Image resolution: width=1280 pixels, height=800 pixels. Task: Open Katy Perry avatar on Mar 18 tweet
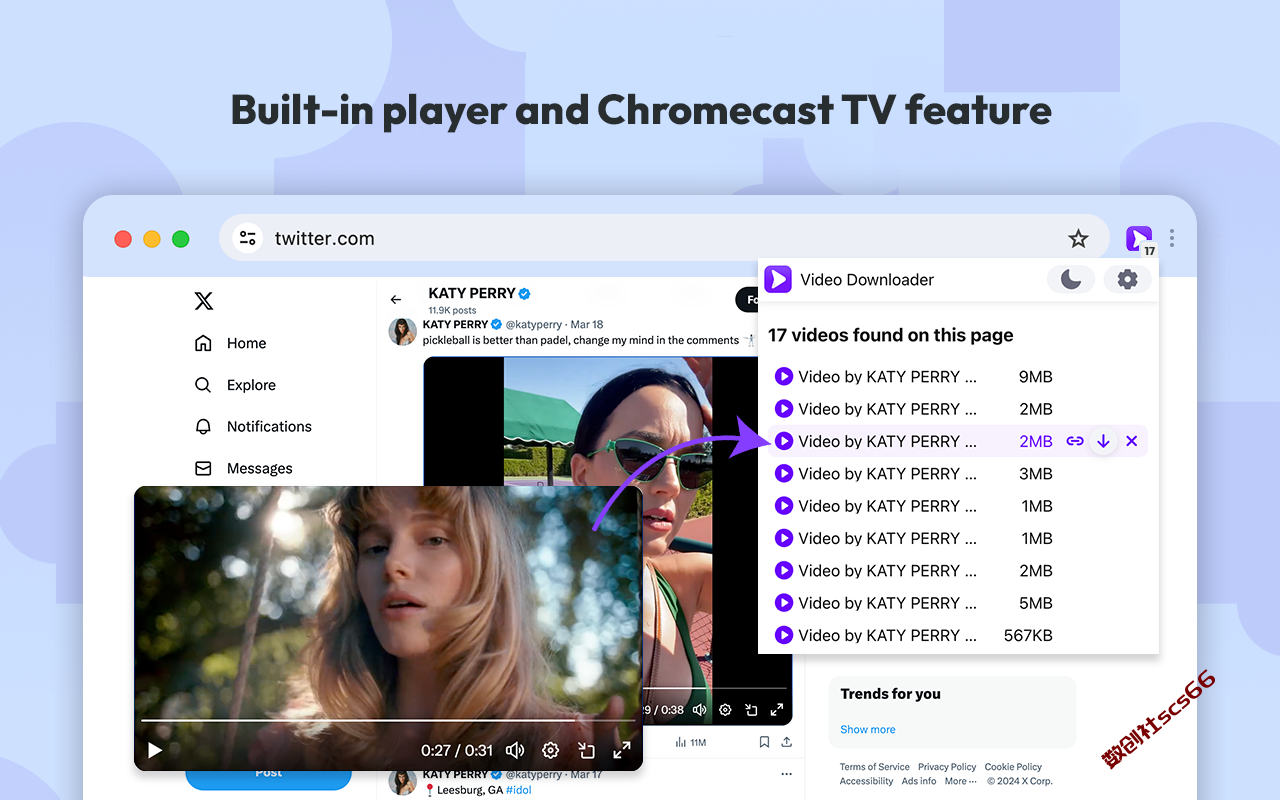coord(403,332)
